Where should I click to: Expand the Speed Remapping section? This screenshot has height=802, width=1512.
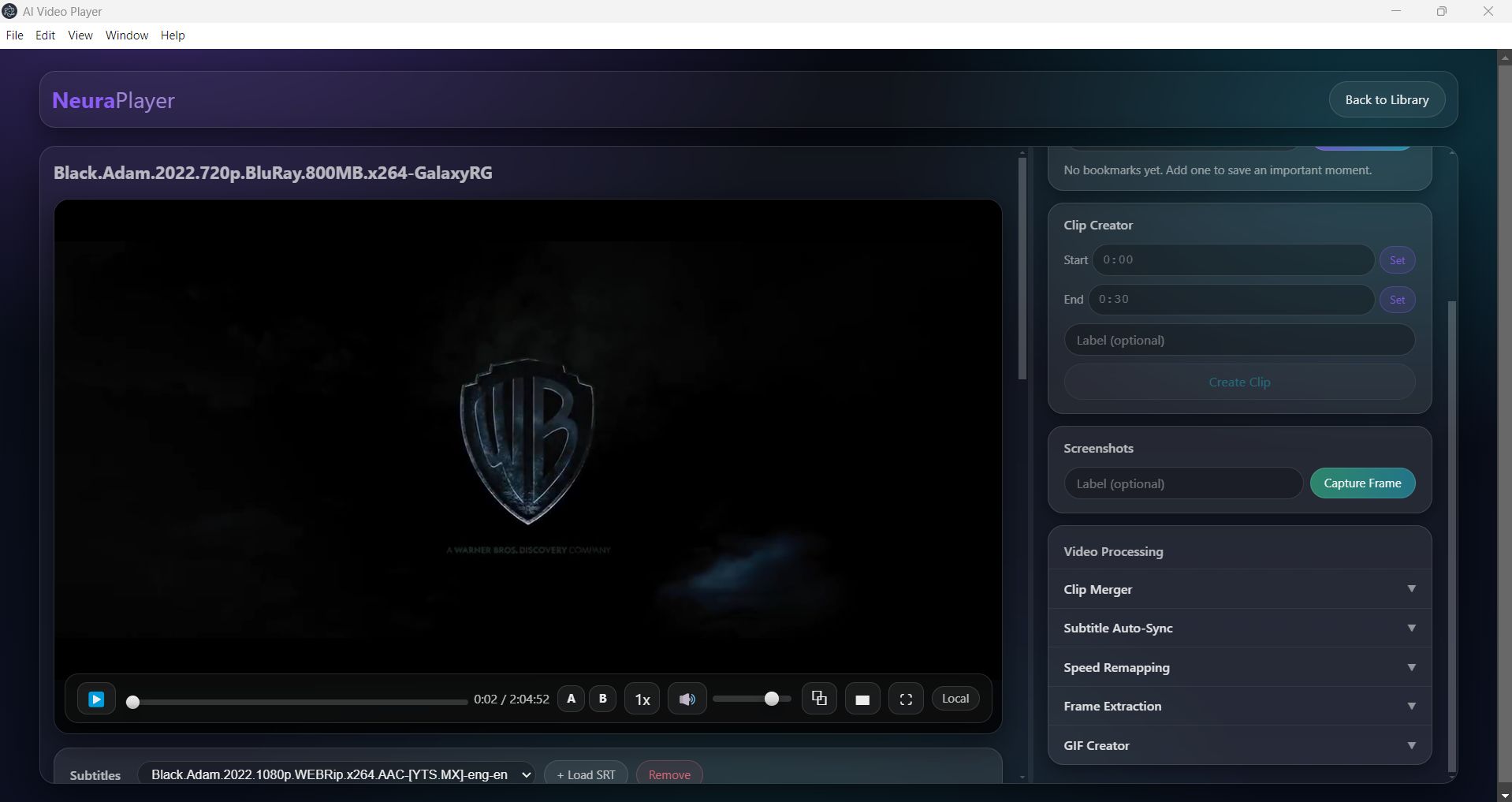pos(1239,667)
